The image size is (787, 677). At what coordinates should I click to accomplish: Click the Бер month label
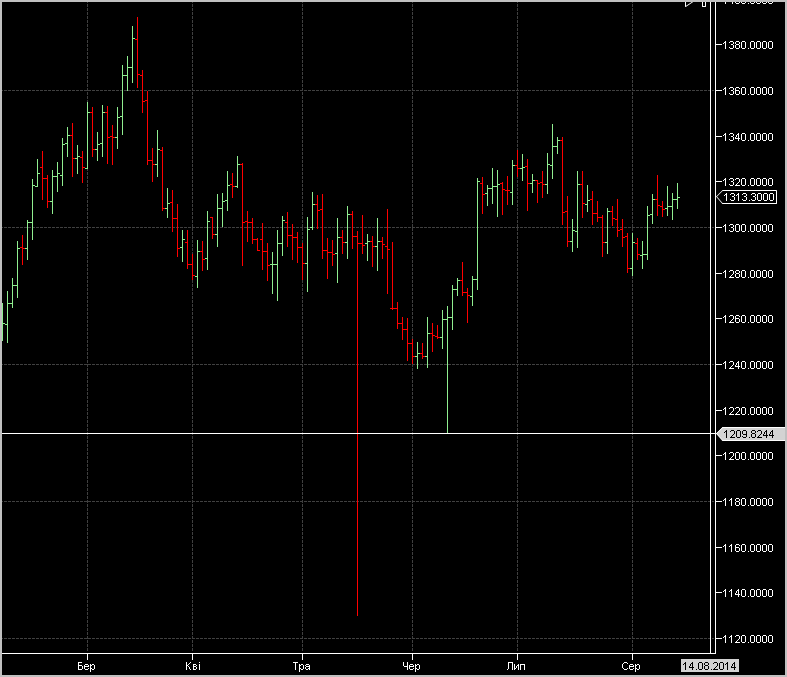click(86, 666)
